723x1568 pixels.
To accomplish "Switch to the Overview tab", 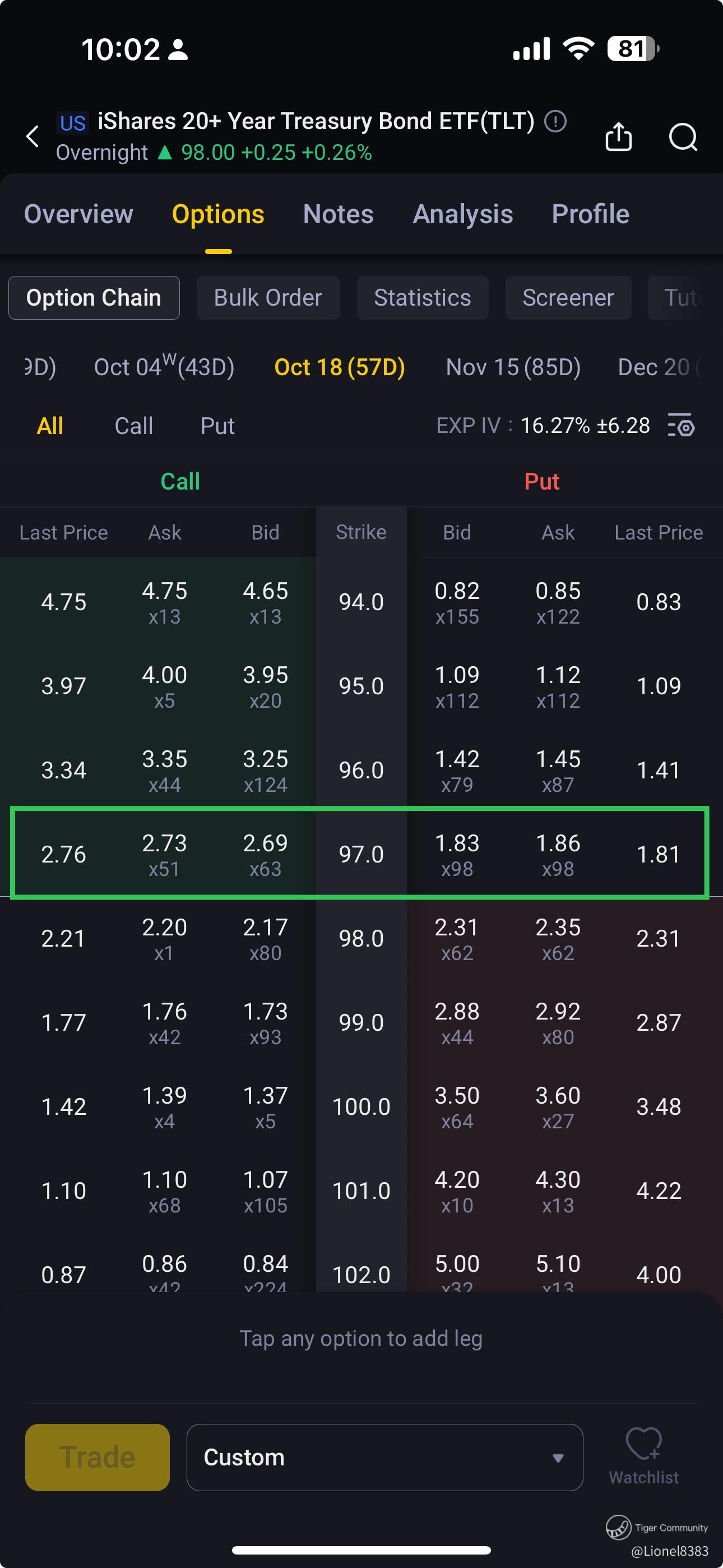I will click(x=78, y=214).
